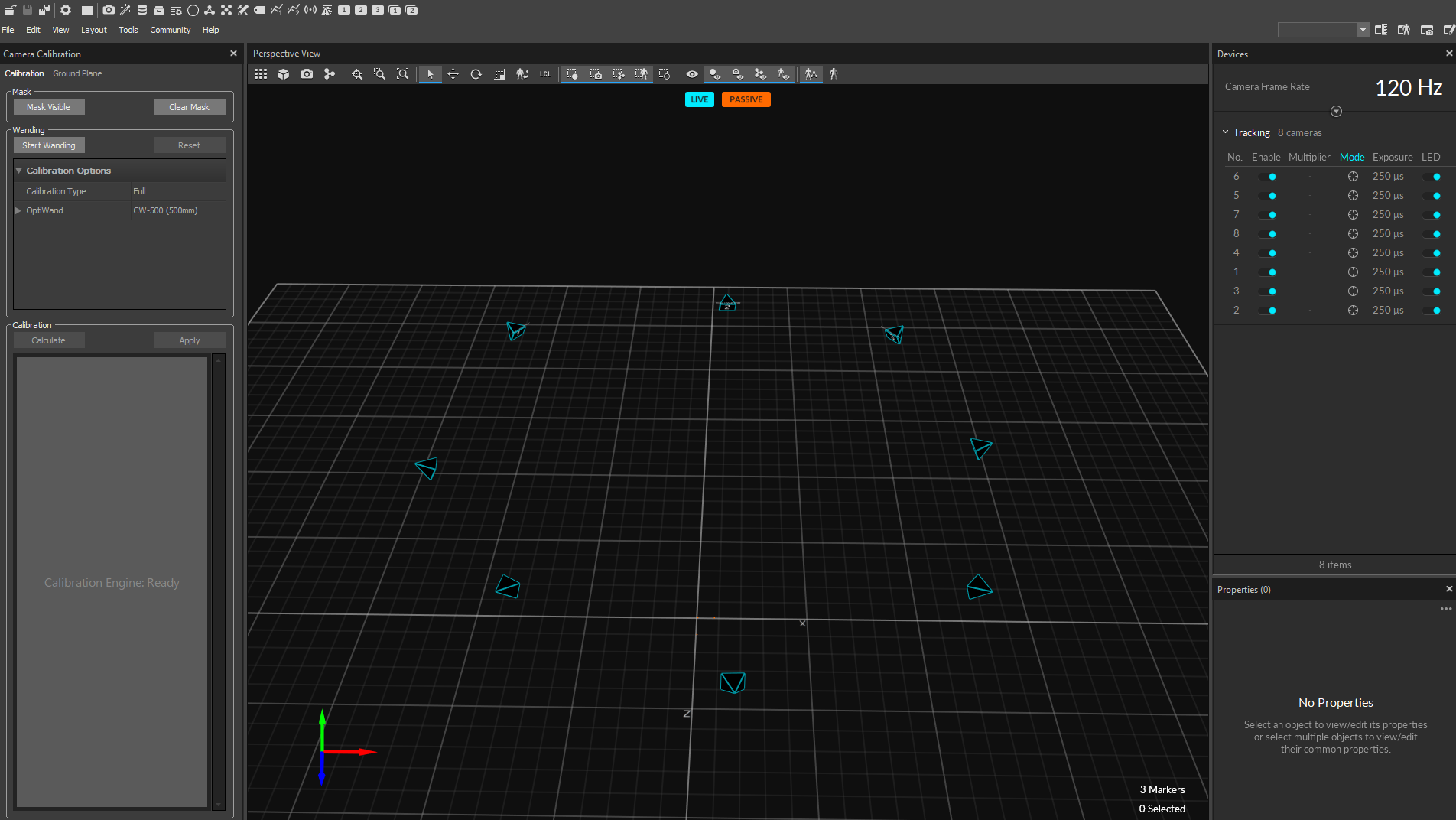The image size is (1456, 820).
Task: Click the Clear Mask button
Action: (189, 107)
